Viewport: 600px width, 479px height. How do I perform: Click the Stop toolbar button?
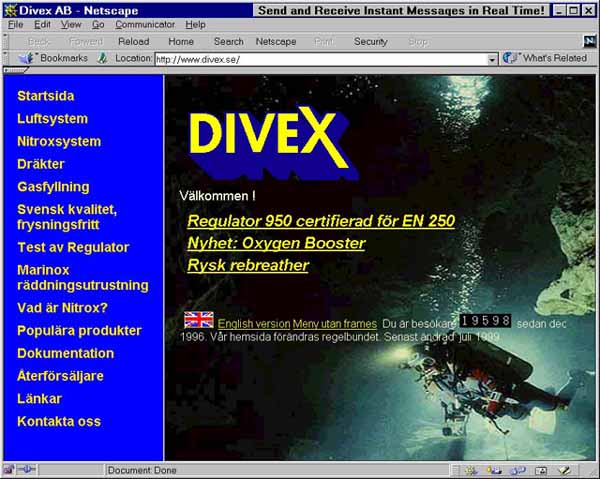tap(417, 42)
